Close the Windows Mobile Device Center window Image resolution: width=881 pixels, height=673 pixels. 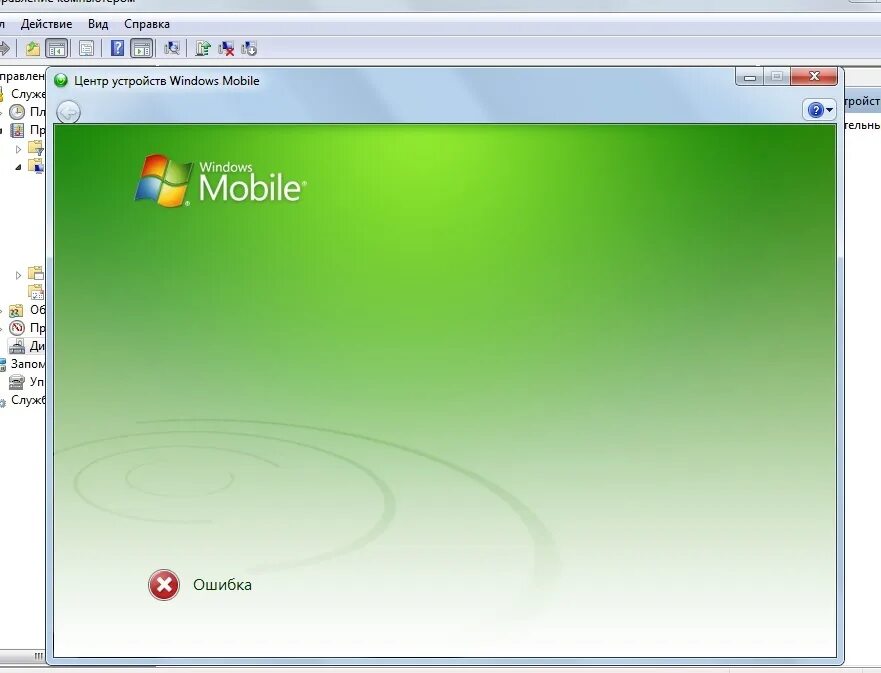coord(814,76)
